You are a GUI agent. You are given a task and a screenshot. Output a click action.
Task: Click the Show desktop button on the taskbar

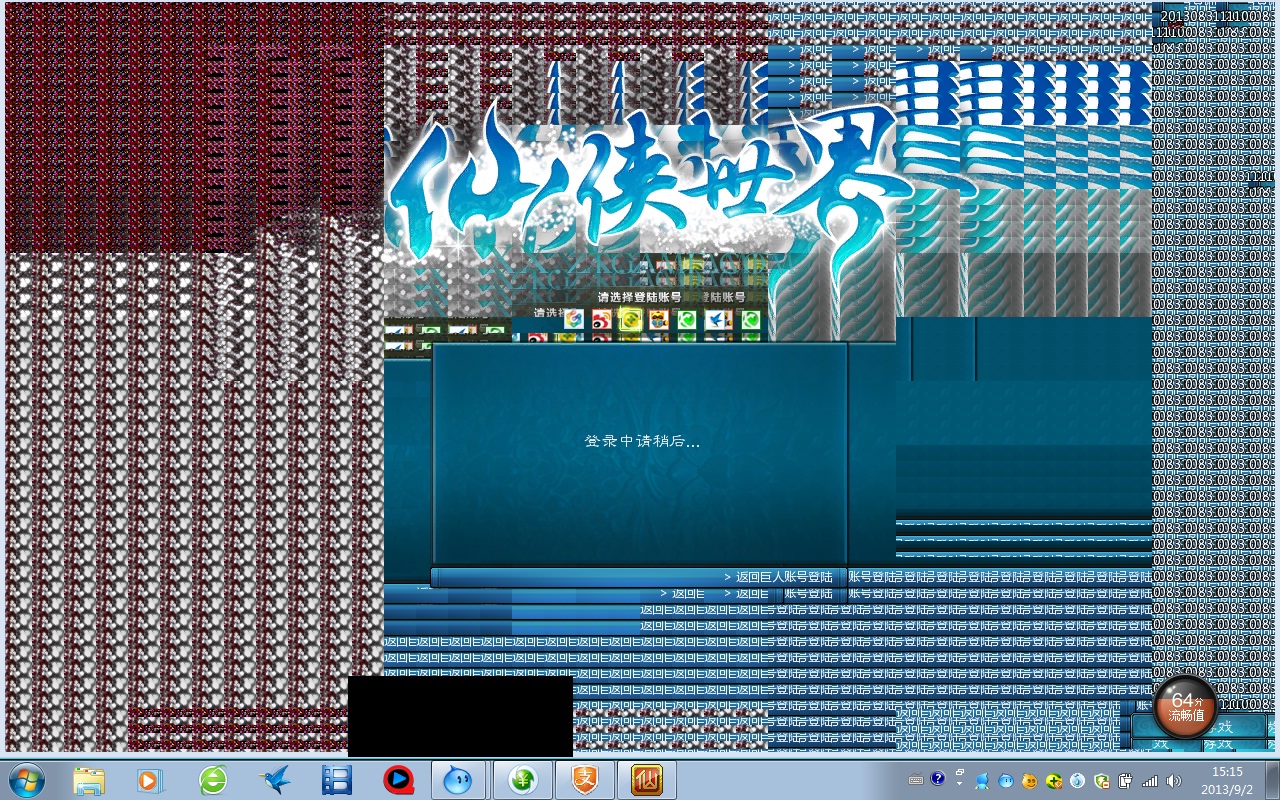[1272, 780]
